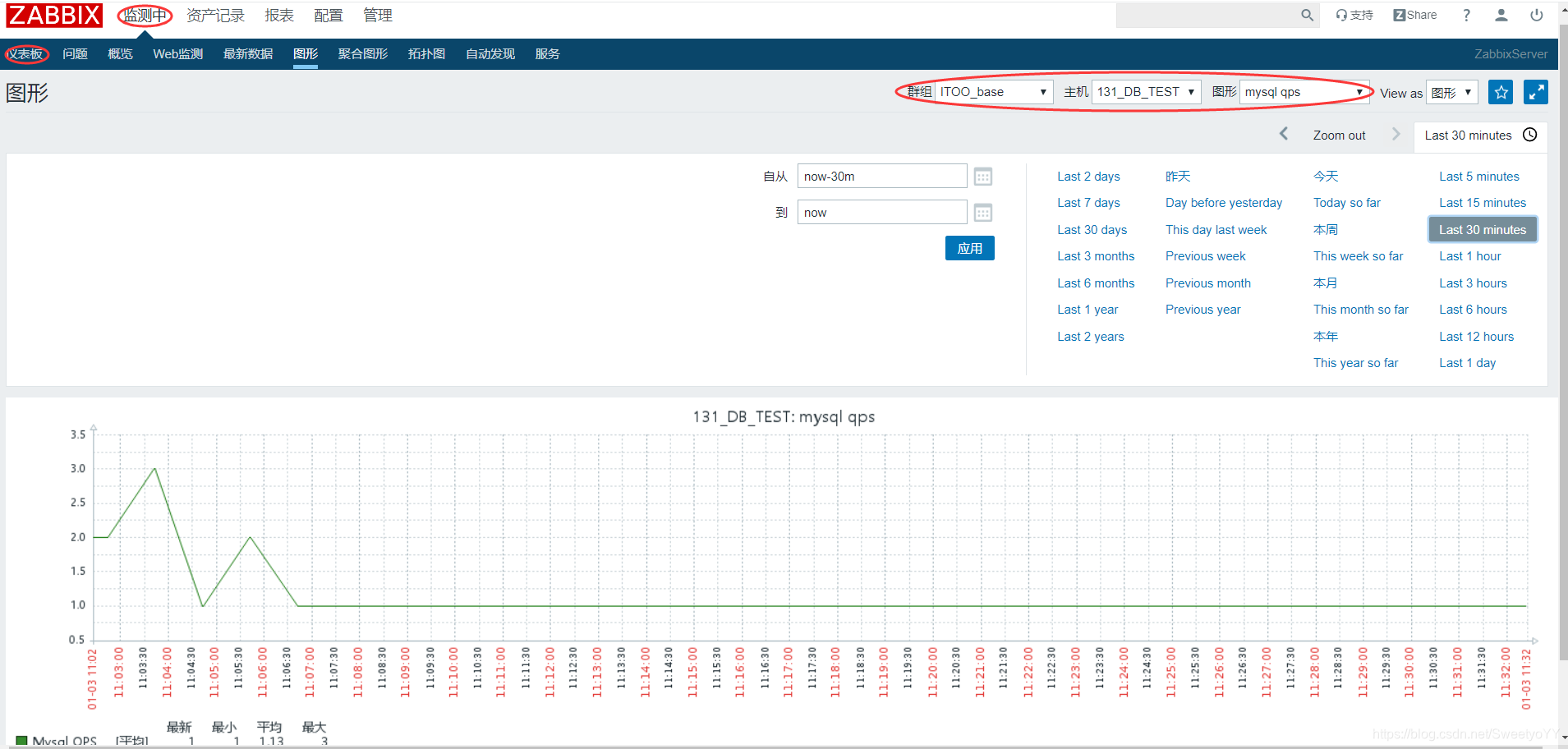Click Zoom out
This screenshot has width=1568, height=749.
(x=1339, y=136)
